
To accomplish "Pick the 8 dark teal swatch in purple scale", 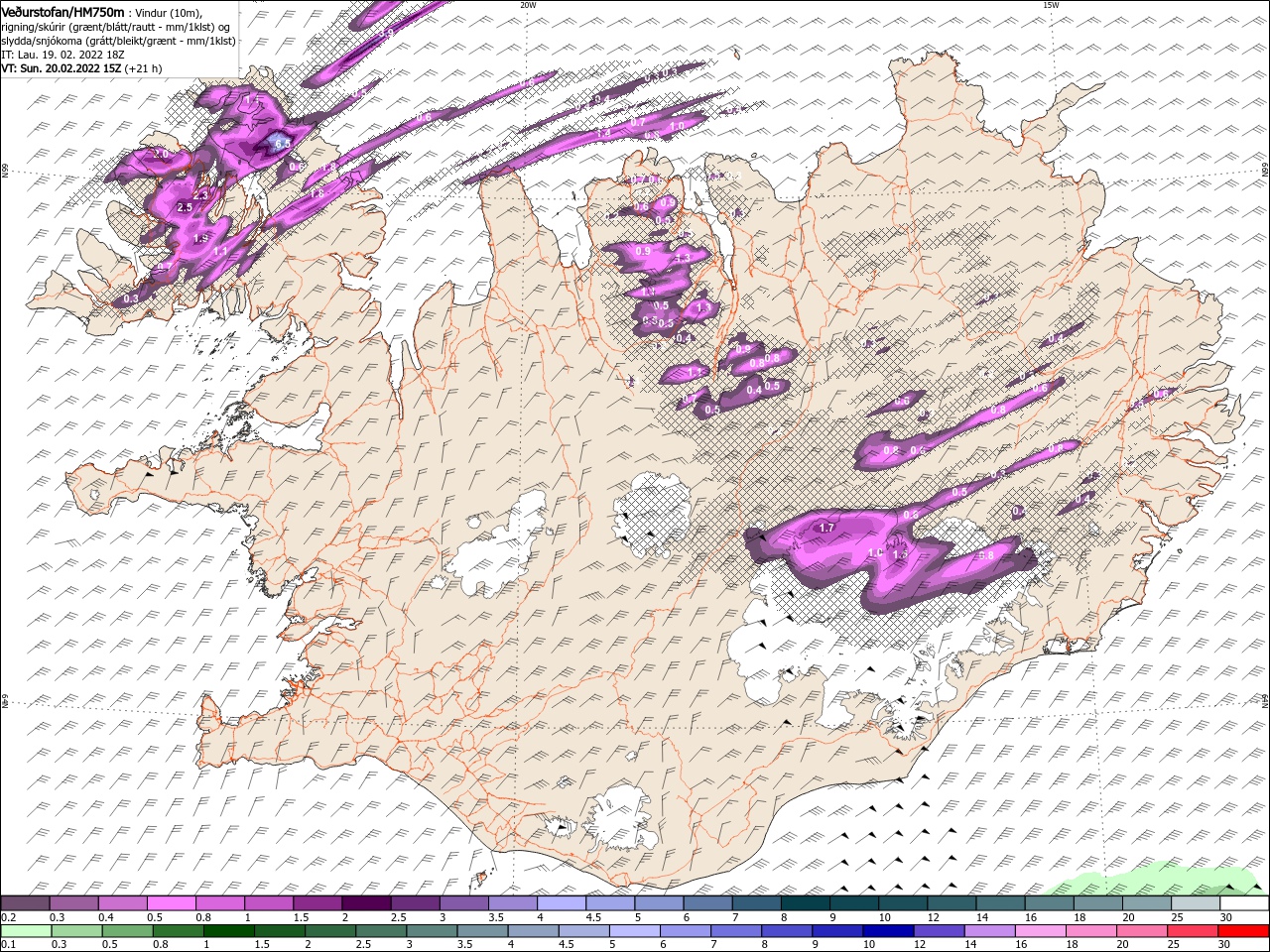I will click(x=805, y=903).
